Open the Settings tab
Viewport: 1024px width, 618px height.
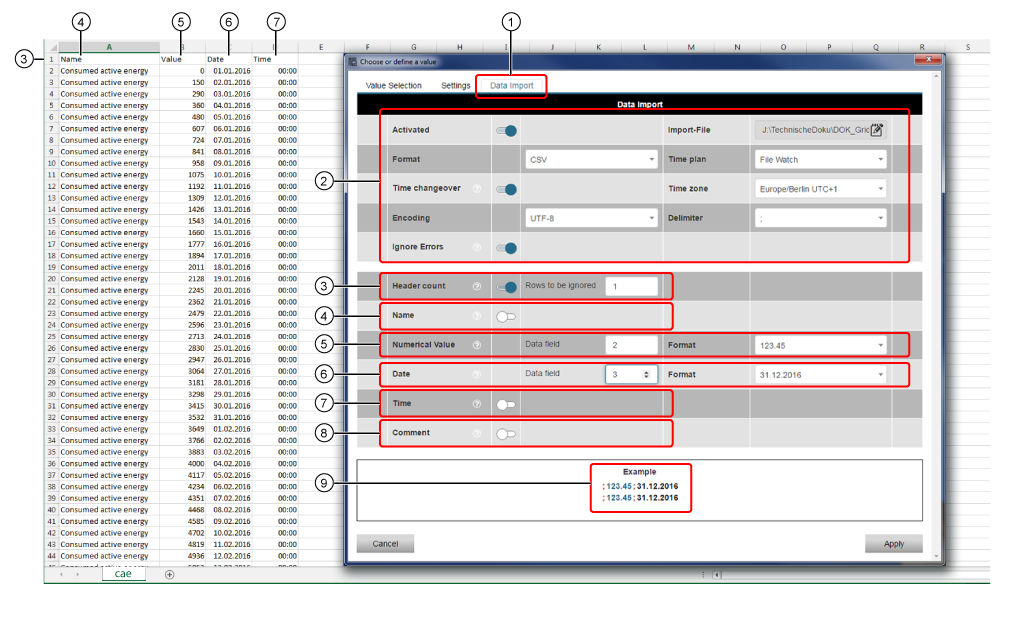click(x=456, y=86)
